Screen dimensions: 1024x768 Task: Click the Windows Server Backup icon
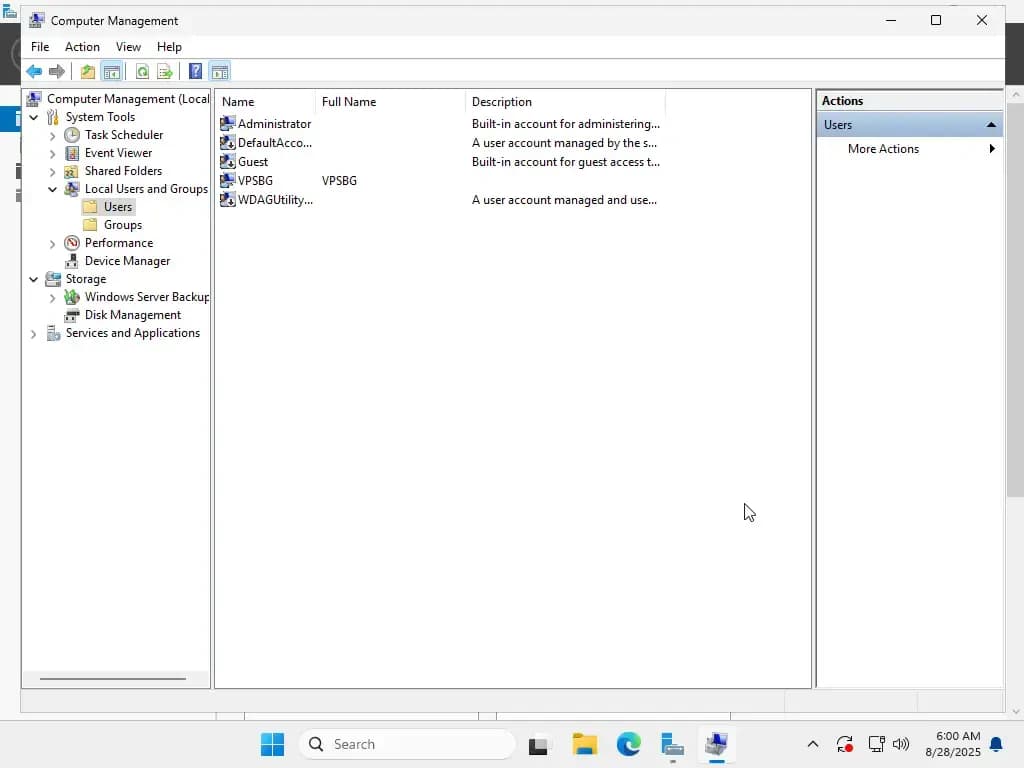click(72, 297)
